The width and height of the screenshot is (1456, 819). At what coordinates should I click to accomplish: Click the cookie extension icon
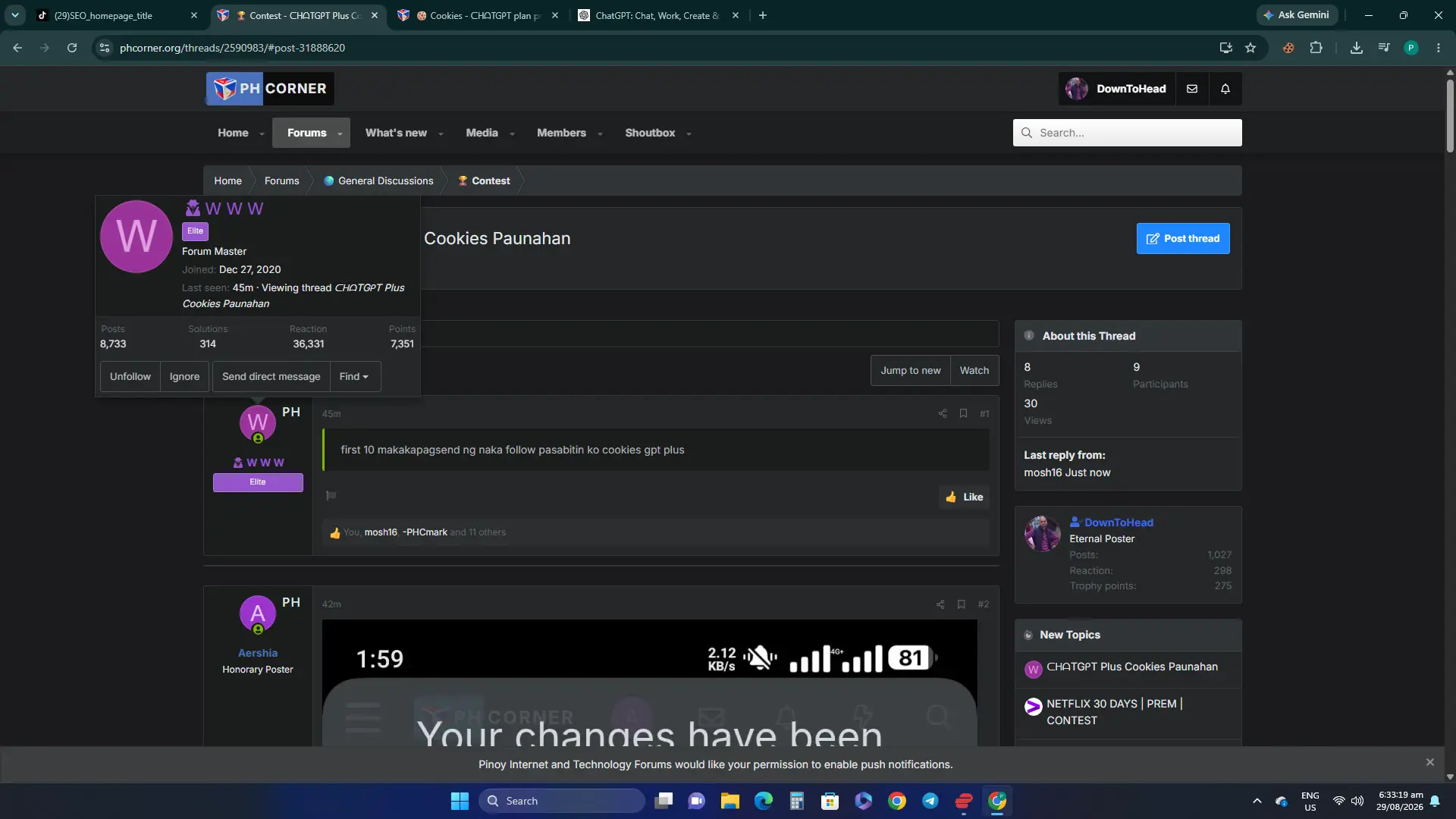click(1288, 48)
